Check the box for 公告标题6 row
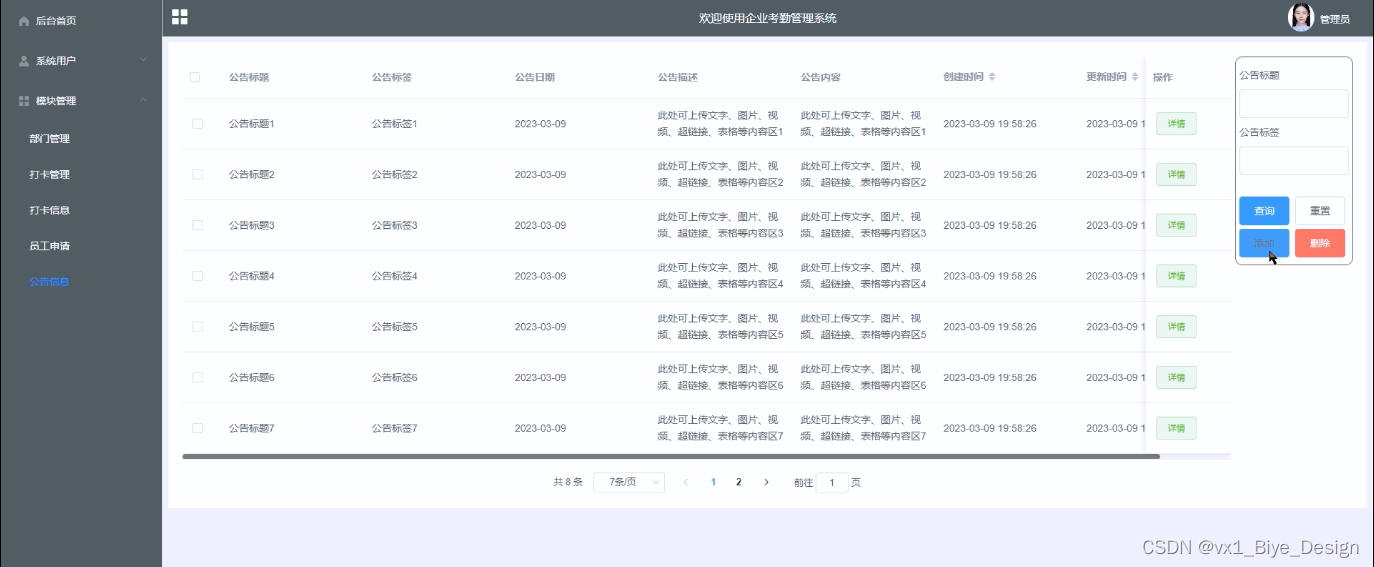 click(x=197, y=377)
